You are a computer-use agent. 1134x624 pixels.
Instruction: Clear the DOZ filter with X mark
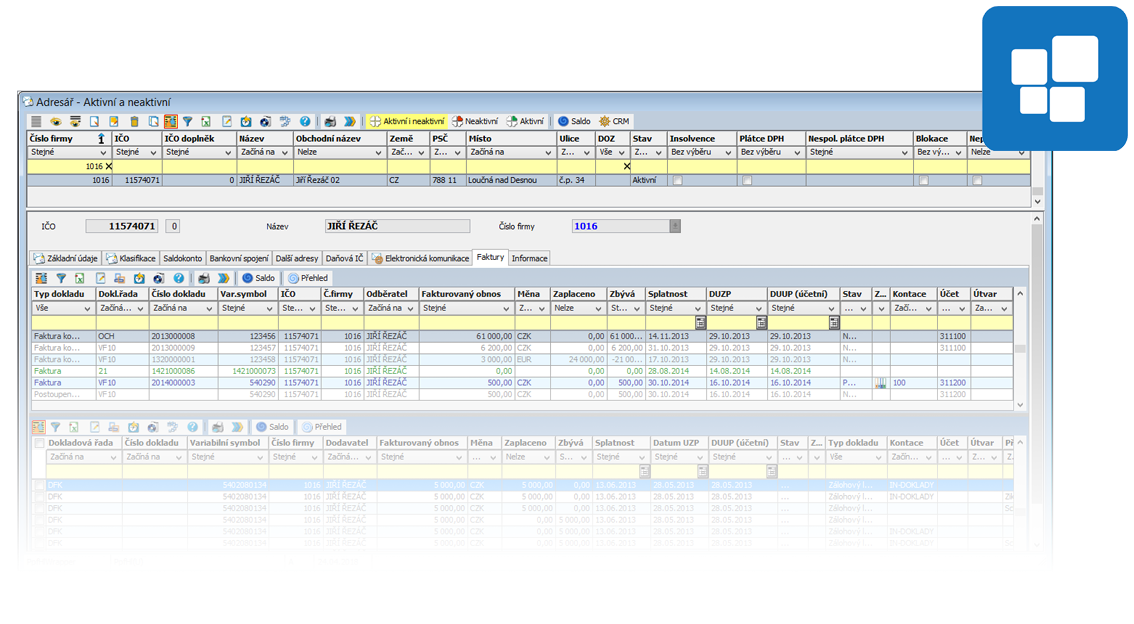626,166
